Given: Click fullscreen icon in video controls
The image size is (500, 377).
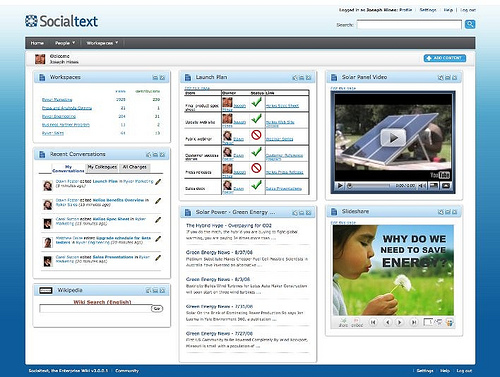Looking at the screenshot, I should (x=446, y=186).
